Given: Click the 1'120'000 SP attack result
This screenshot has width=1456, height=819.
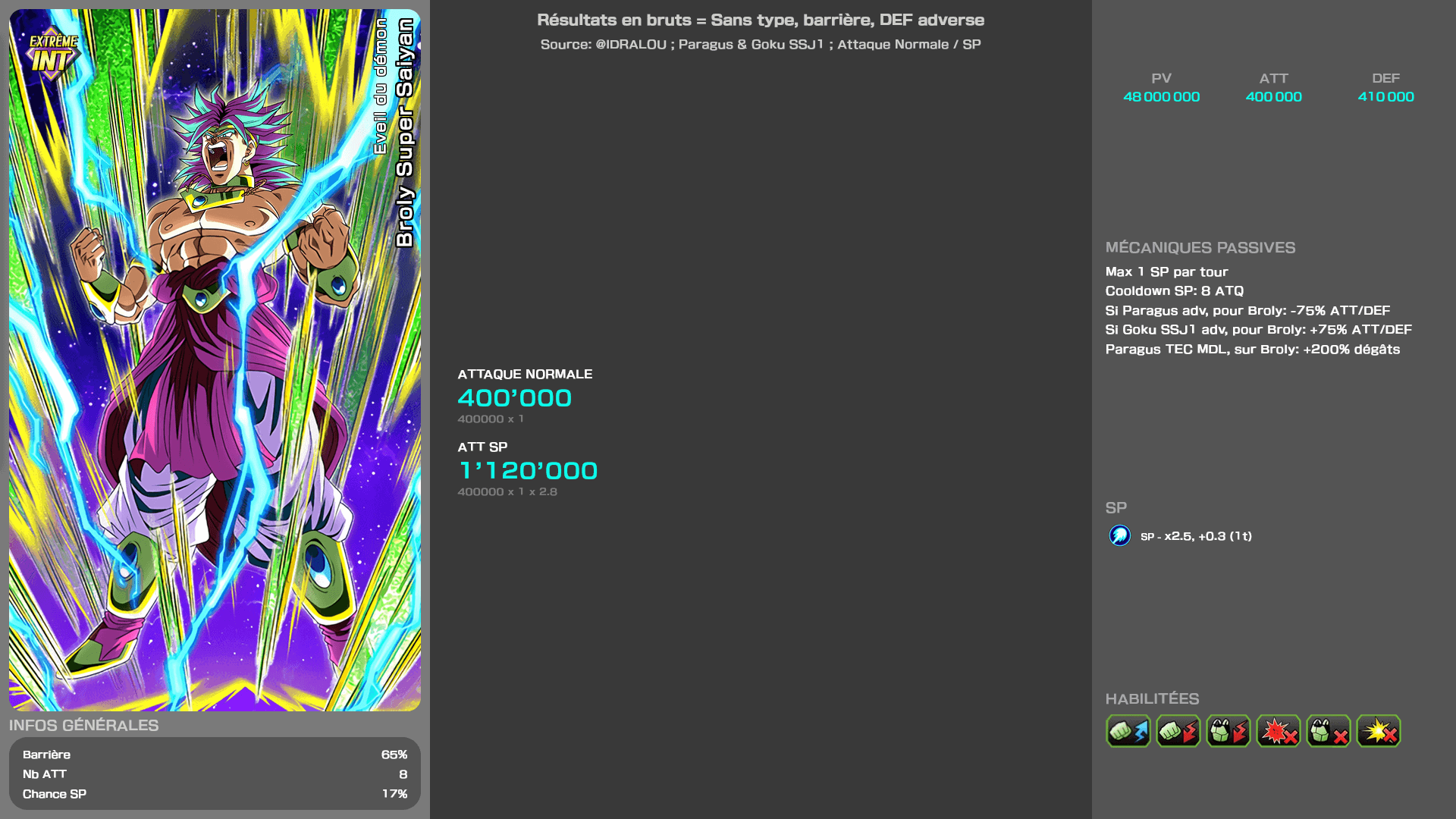Looking at the screenshot, I should tap(528, 470).
